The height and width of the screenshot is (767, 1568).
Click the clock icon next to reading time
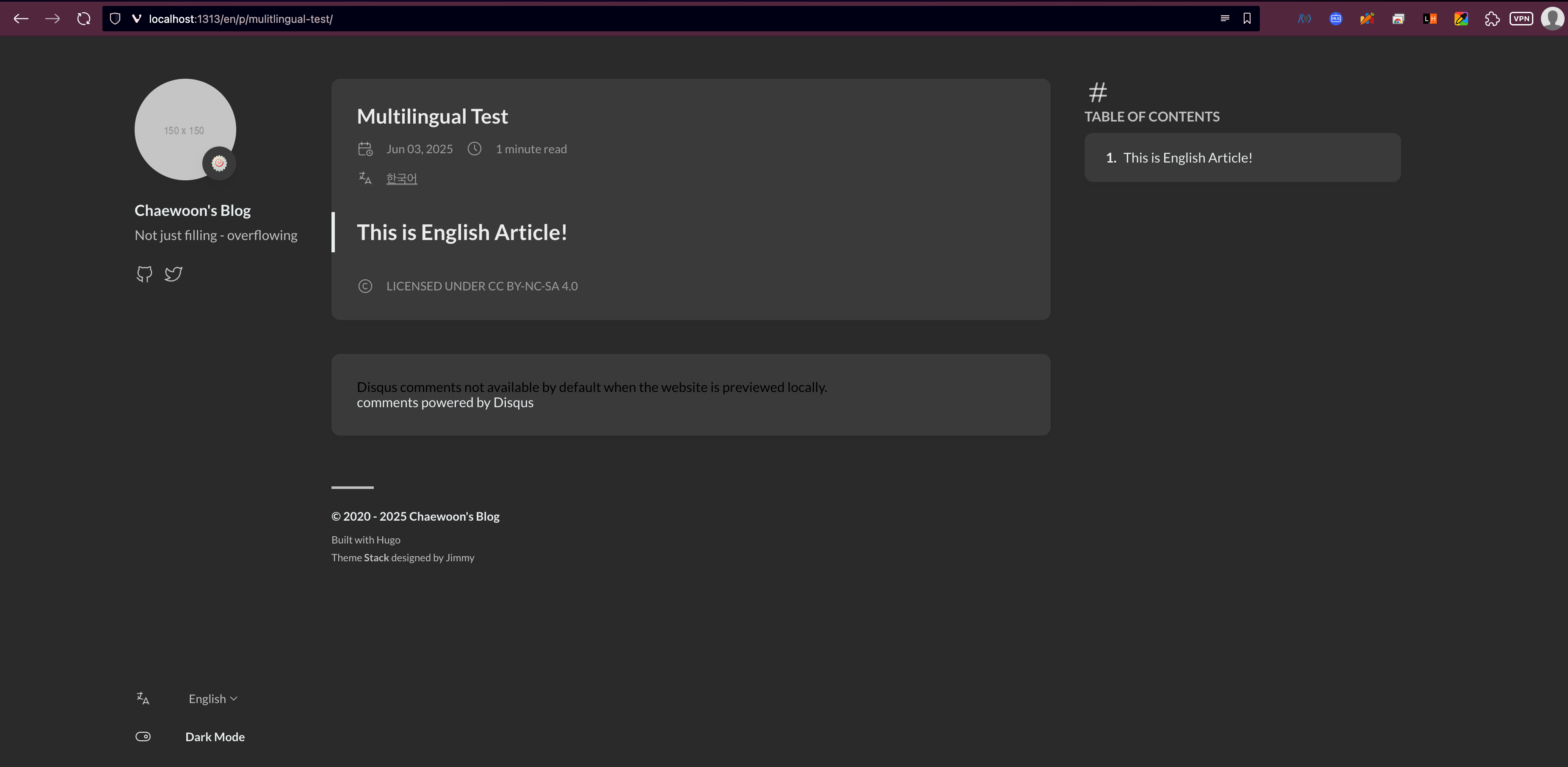click(x=475, y=148)
